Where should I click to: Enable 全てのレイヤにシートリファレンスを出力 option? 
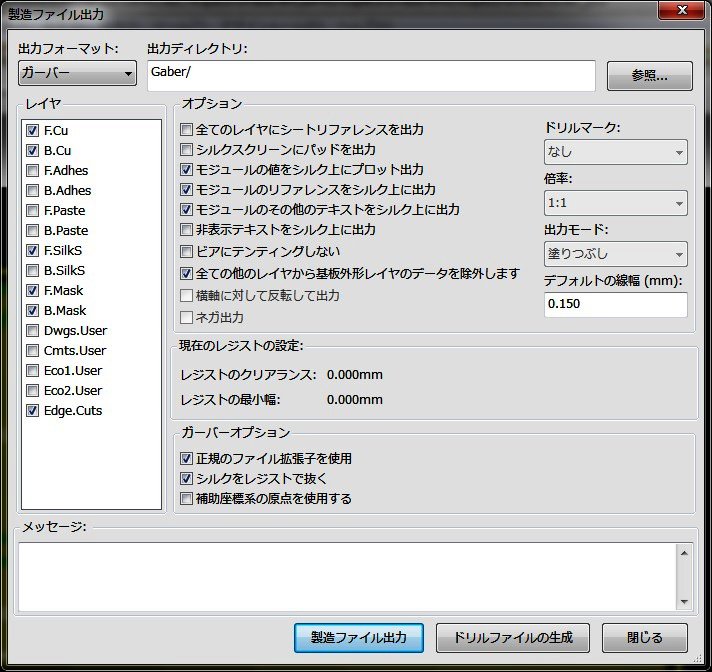tap(186, 130)
